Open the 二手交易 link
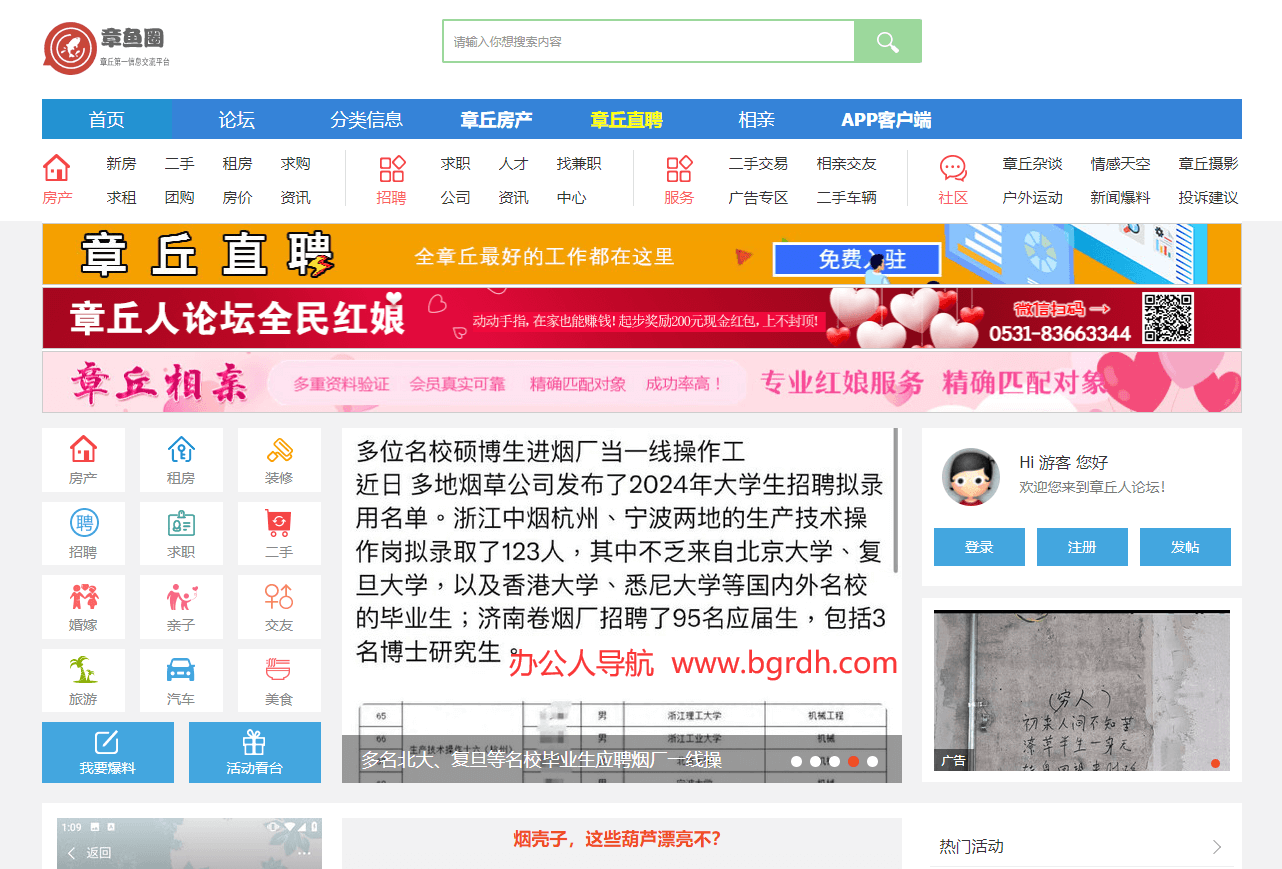The width and height of the screenshot is (1282, 869). 758,164
